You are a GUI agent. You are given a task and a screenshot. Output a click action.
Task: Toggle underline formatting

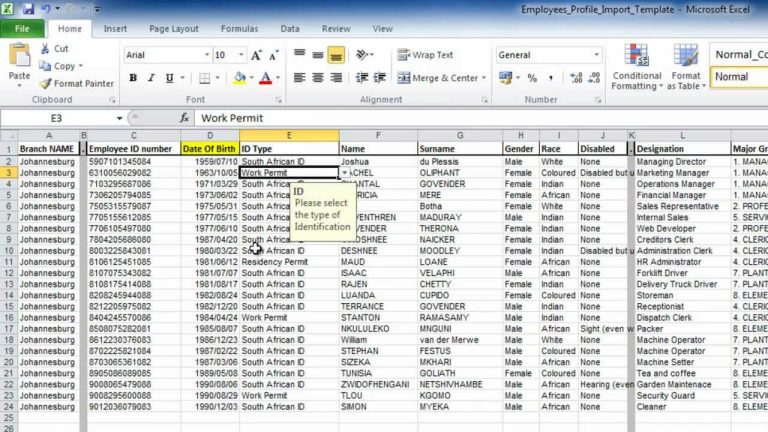click(169, 78)
